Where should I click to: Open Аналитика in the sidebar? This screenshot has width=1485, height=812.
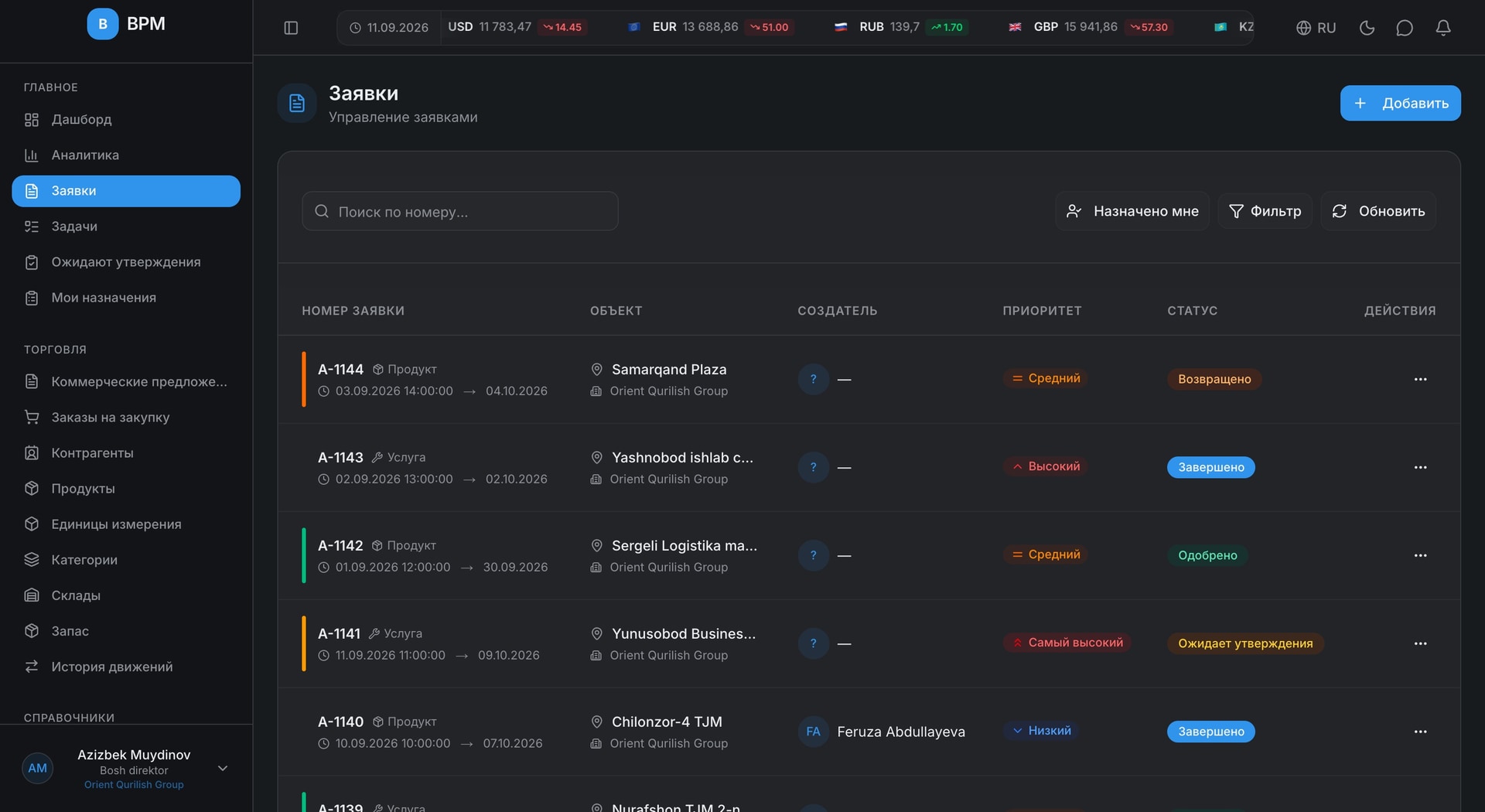pos(126,155)
